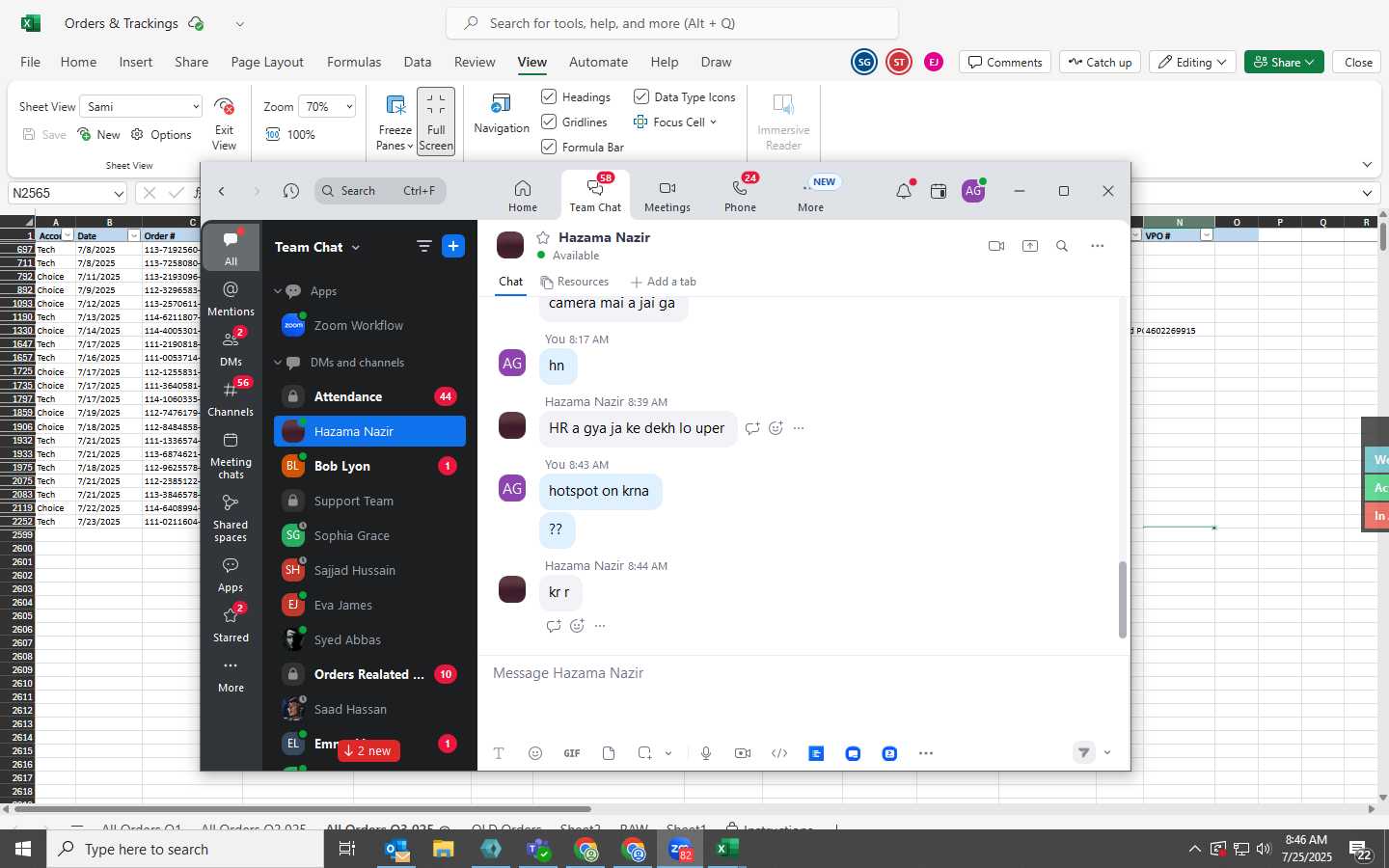Image resolution: width=1389 pixels, height=868 pixels.
Task: Open DMs in Zoom sidebar
Action: point(231,348)
